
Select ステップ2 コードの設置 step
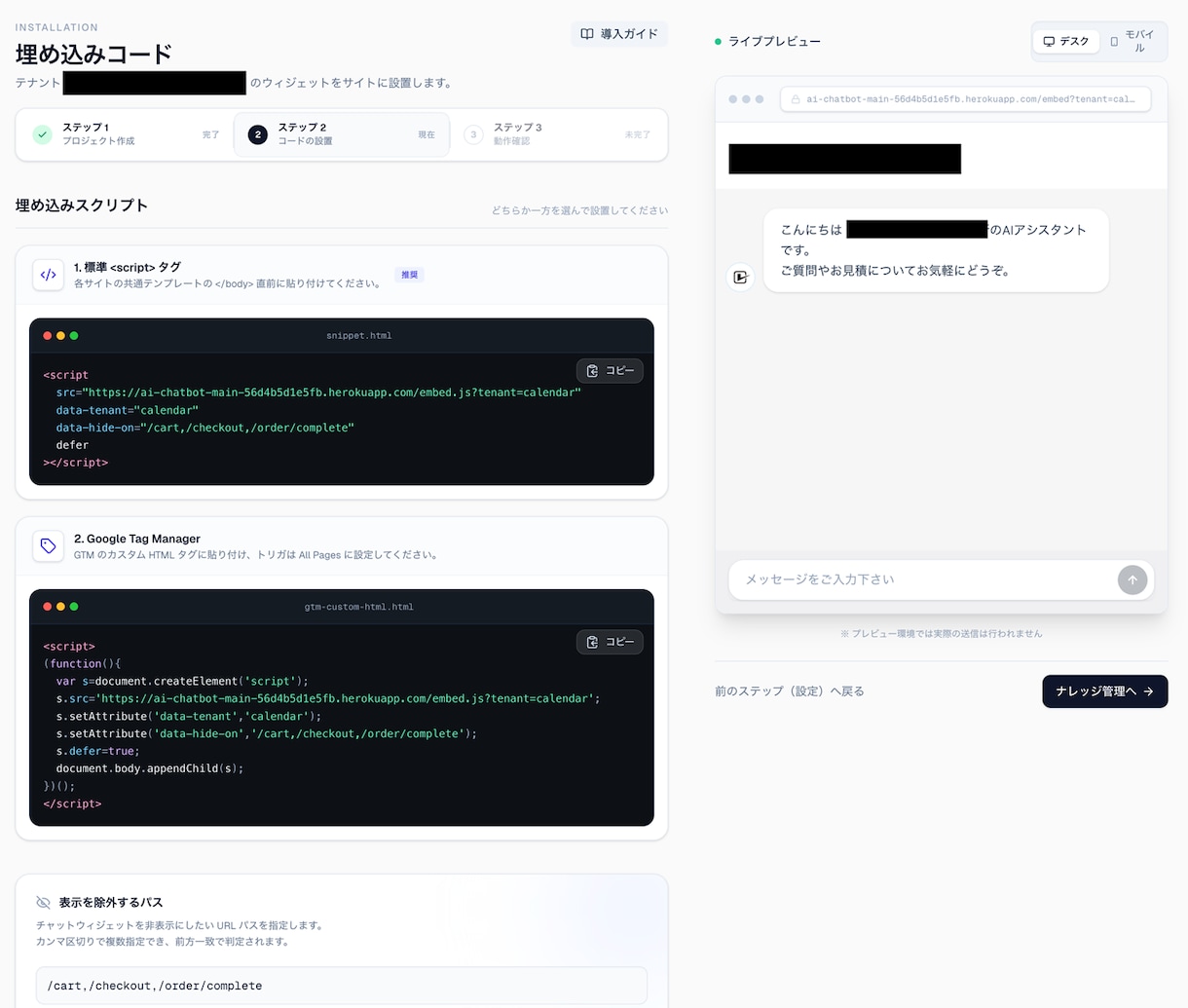coord(342,134)
